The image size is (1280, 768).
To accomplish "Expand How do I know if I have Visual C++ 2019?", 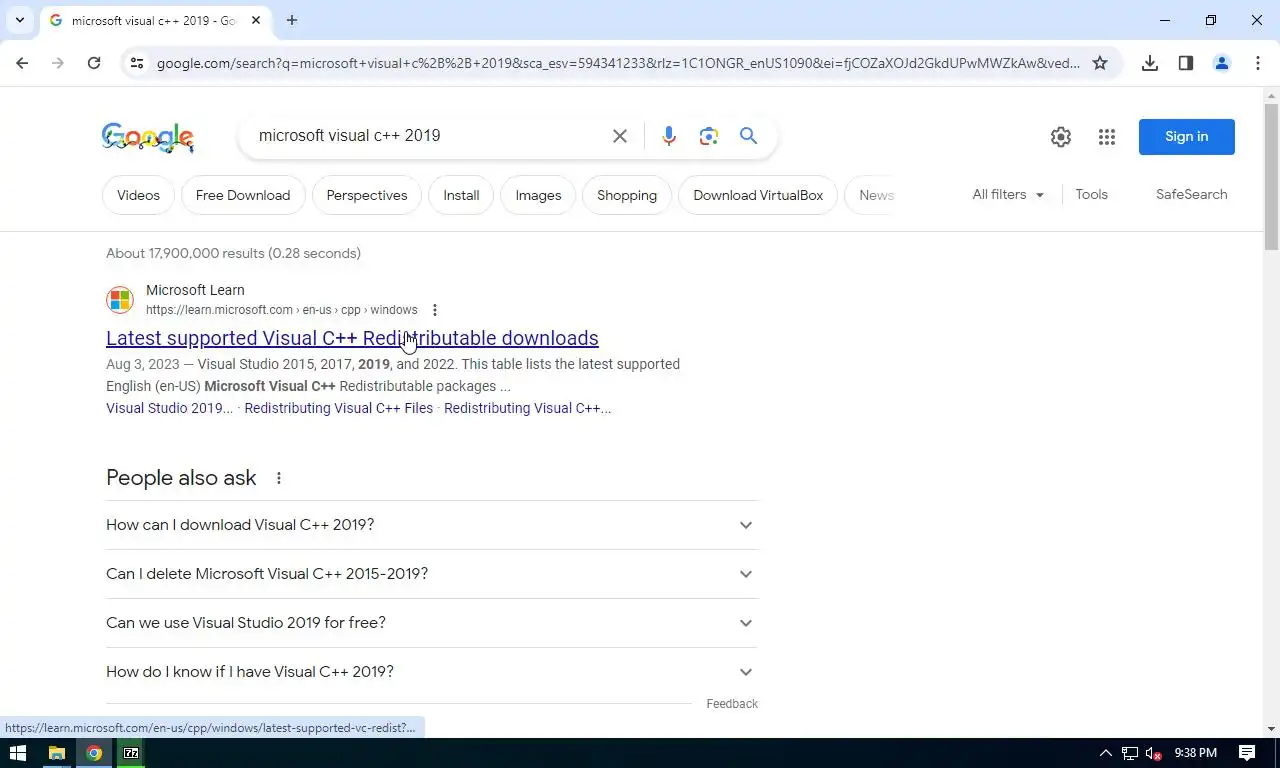I will [x=432, y=672].
